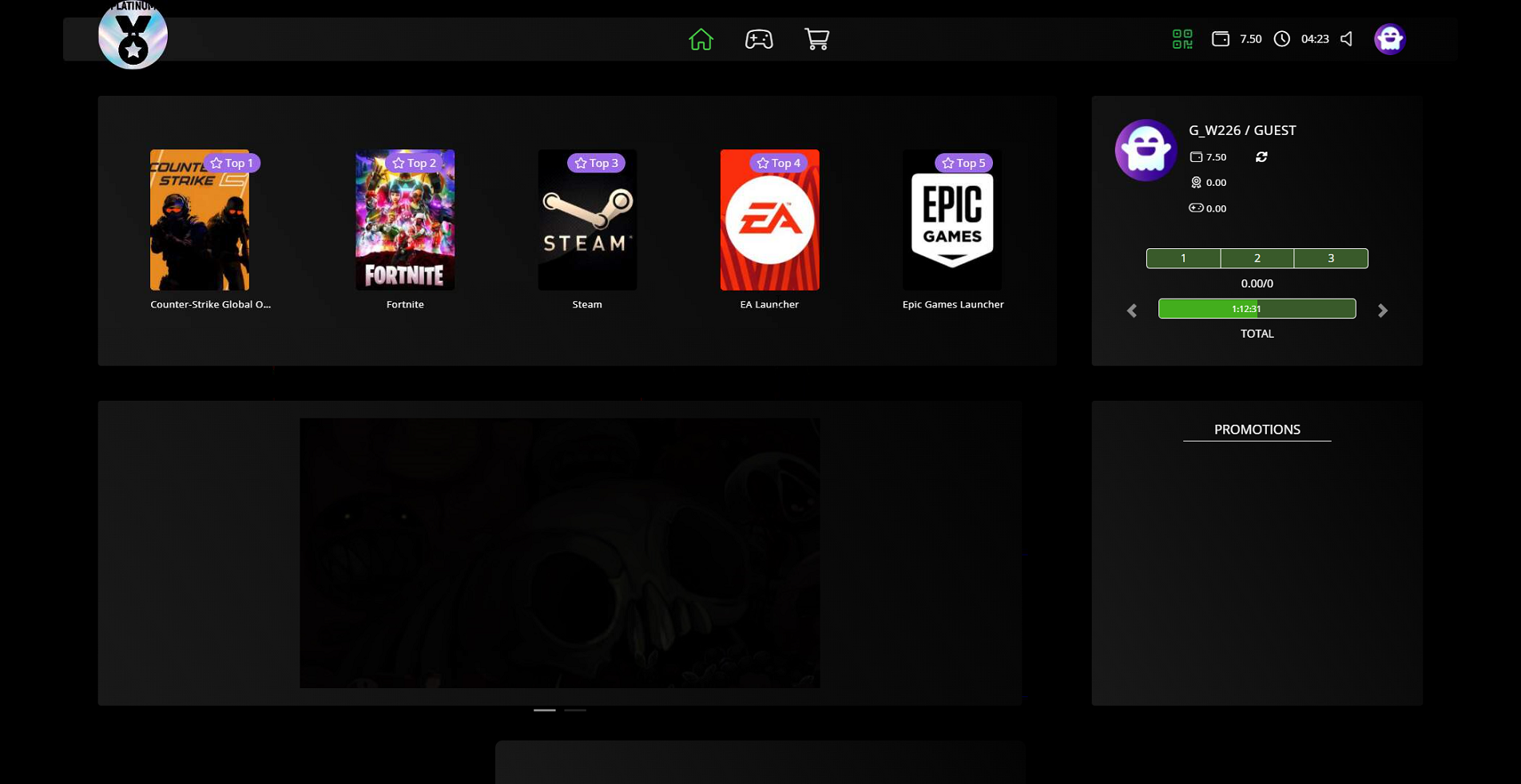
Task: Open the Steam launcher tile
Action: (587, 220)
